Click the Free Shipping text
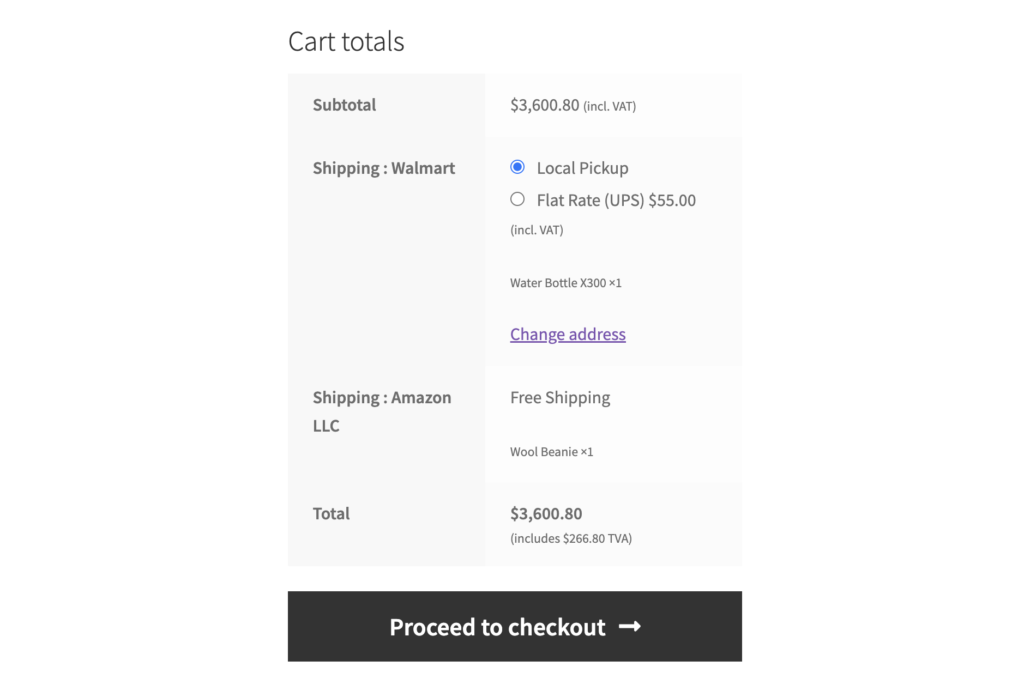Viewport: 1024px width, 691px height. [x=560, y=397]
